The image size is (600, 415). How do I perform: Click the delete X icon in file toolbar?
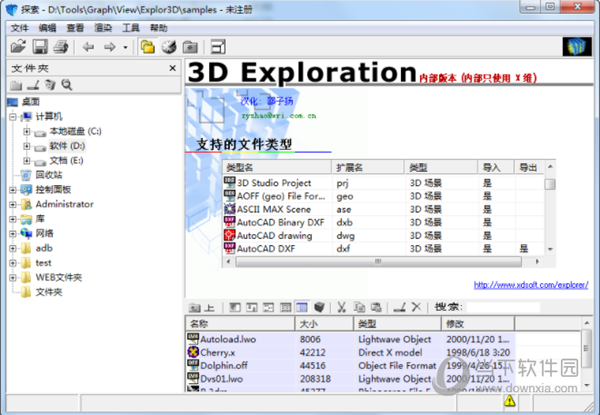point(416,307)
